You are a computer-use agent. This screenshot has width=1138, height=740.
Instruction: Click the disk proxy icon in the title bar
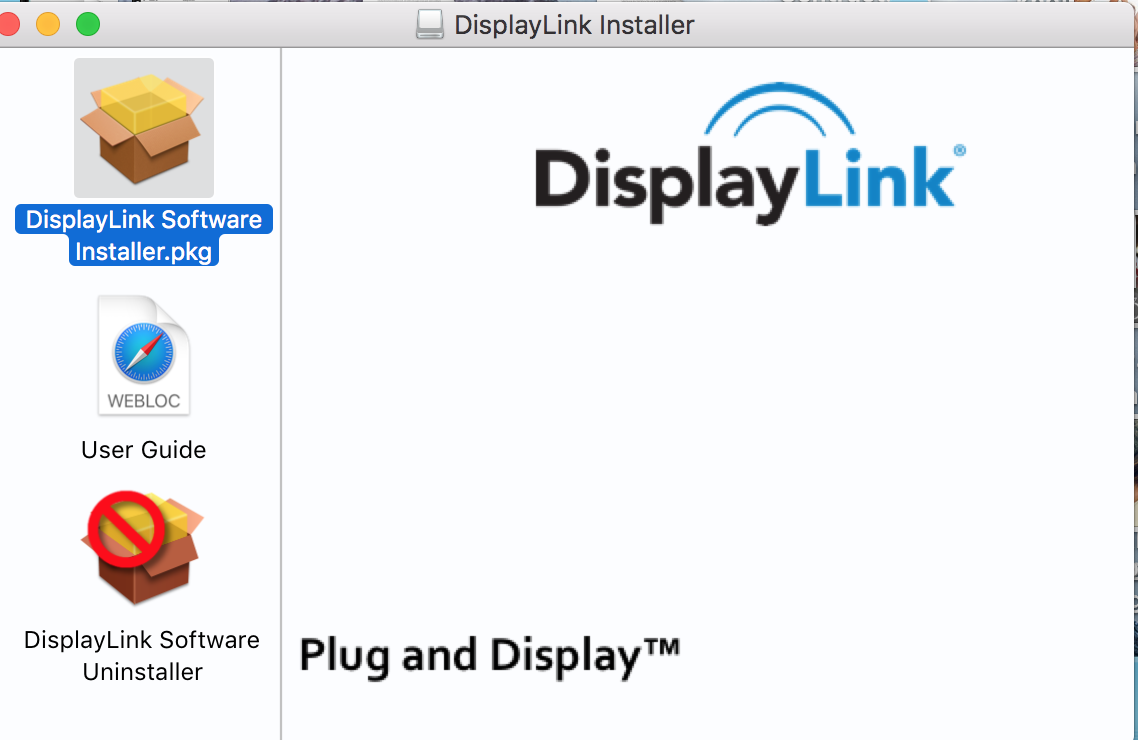(430, 25)
